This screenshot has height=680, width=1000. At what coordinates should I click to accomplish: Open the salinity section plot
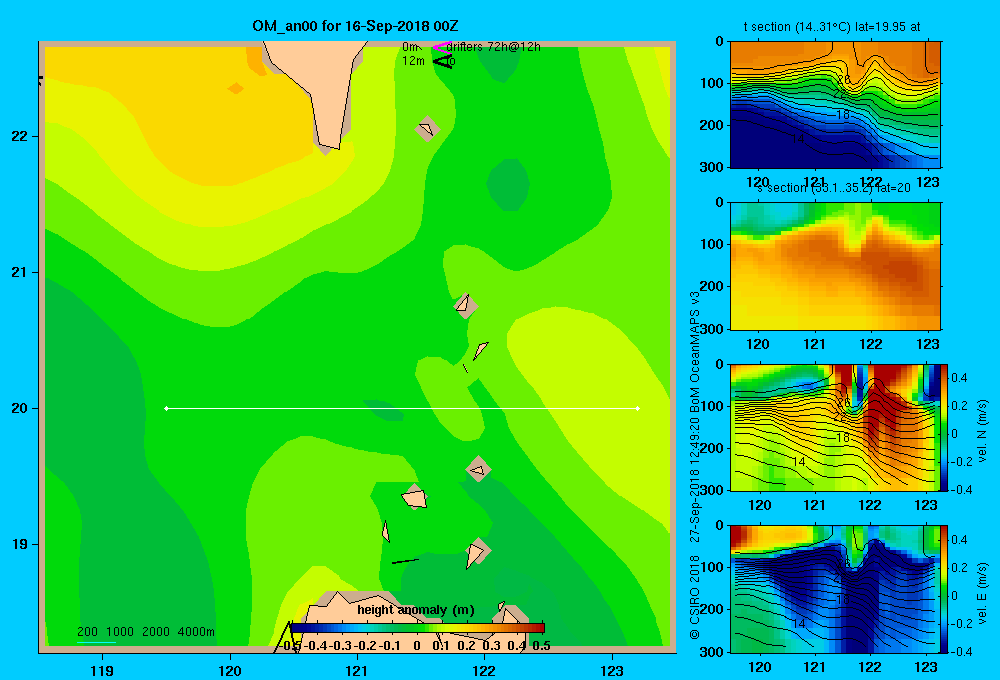[x=835, y=265]
